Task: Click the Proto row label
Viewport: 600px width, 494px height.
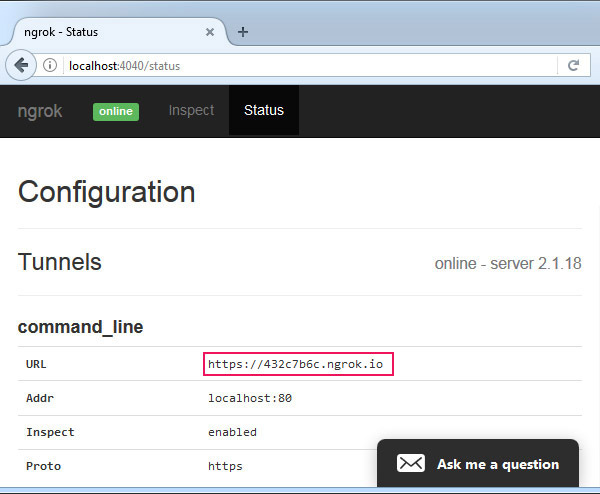Action: tap(43, 466)
